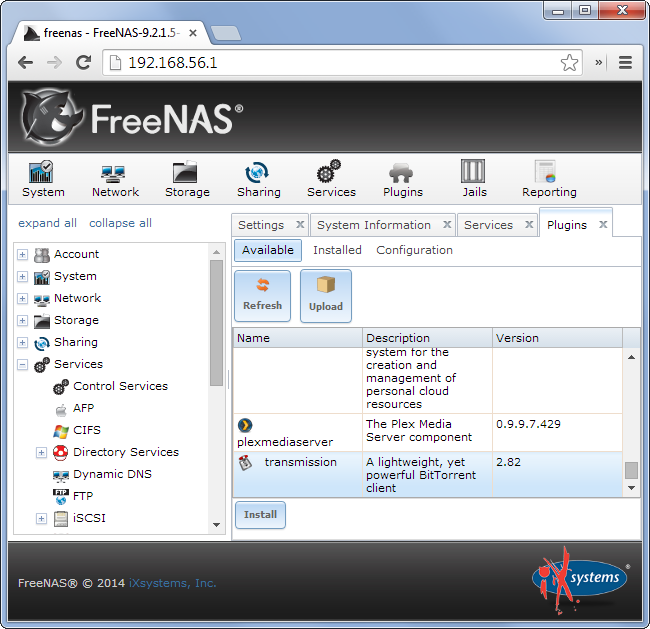Close the freenas browser tab
The height and width of the screenshot is (629, 650).
[x=192, y=33]
